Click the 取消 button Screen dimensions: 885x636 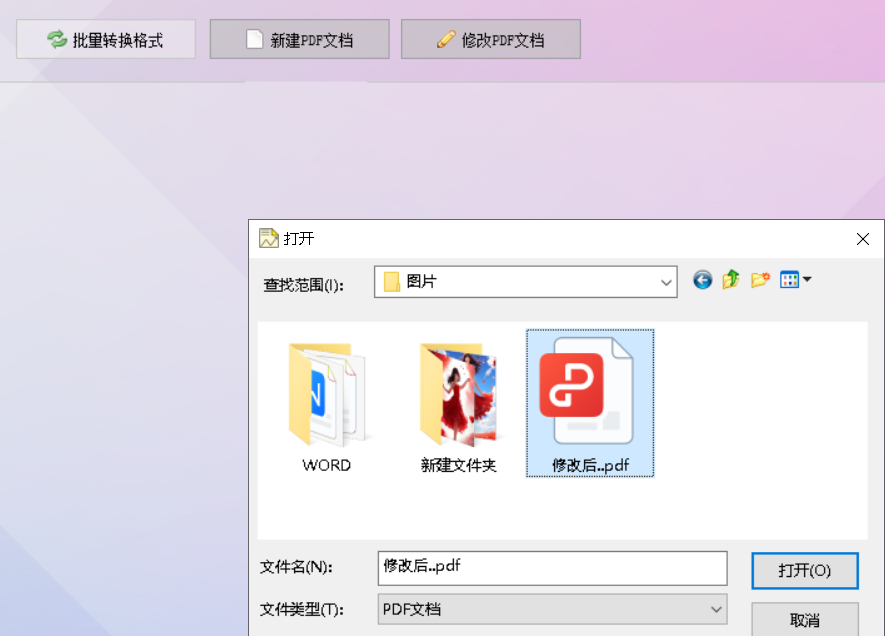[x=805, y=620]
